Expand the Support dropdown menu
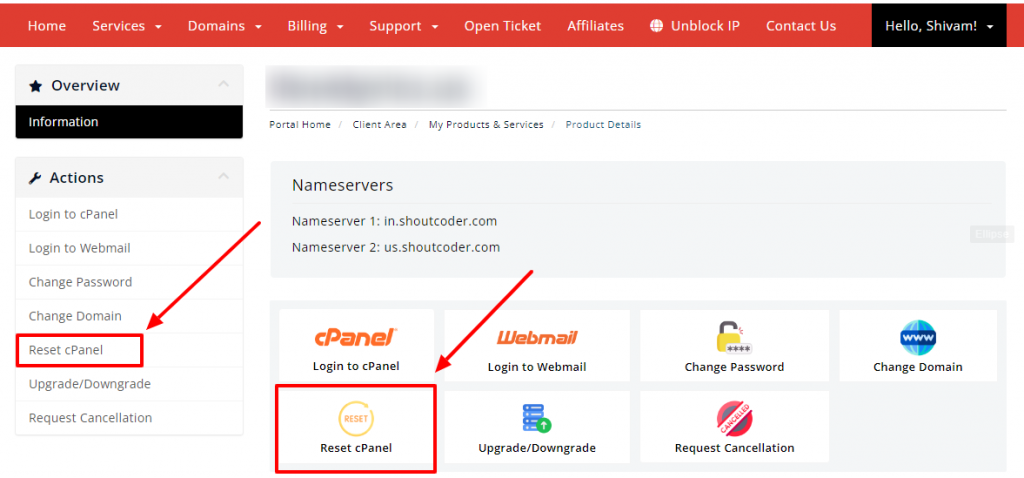Image resolution: width=1024 pixels, height=478 pixels. [x=404, y=26]
